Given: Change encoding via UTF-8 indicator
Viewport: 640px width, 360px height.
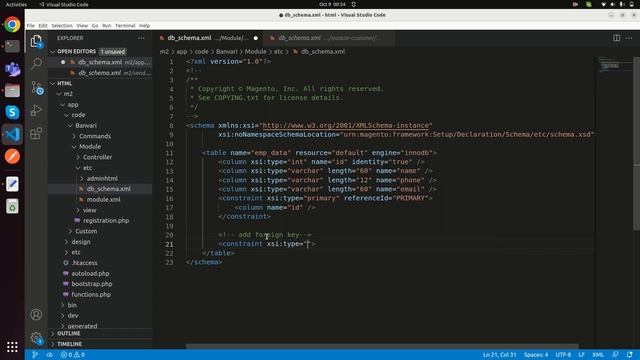Looking at the screenshot, I should click(563, 355).
